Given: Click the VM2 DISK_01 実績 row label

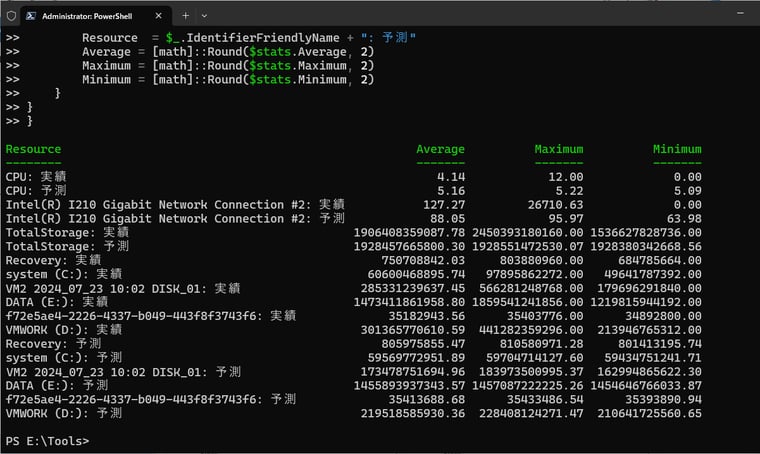Looking at the screenshot, I should 123,289.
